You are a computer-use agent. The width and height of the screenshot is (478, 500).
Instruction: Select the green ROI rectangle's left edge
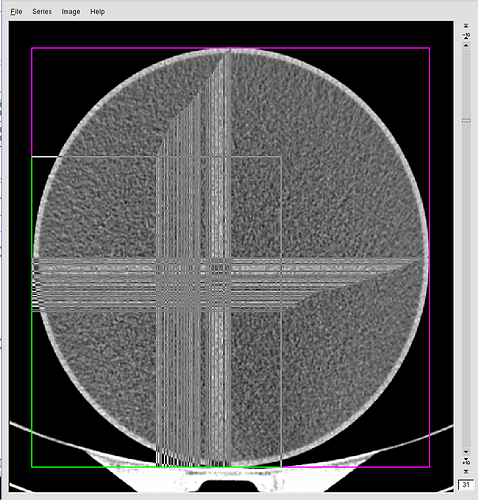pos(32,312)
